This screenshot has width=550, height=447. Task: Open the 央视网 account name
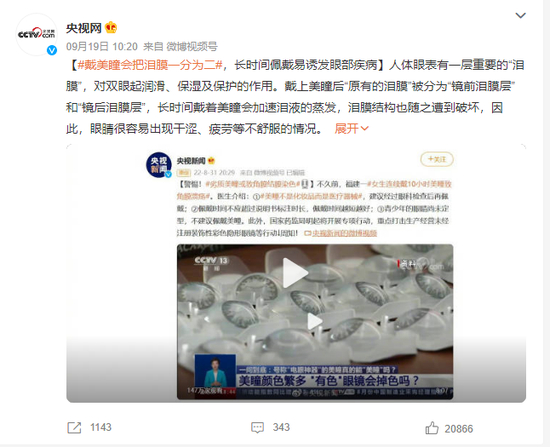coord(84,28)
